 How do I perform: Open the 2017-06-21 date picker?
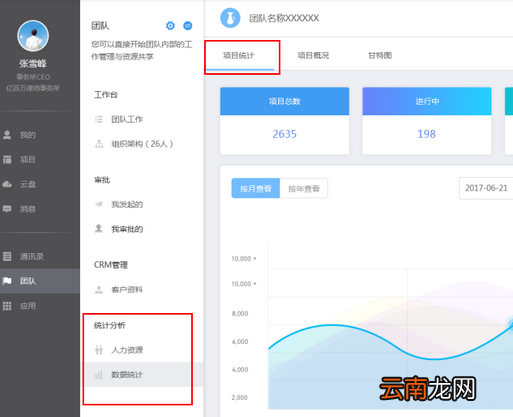[486, 188]
